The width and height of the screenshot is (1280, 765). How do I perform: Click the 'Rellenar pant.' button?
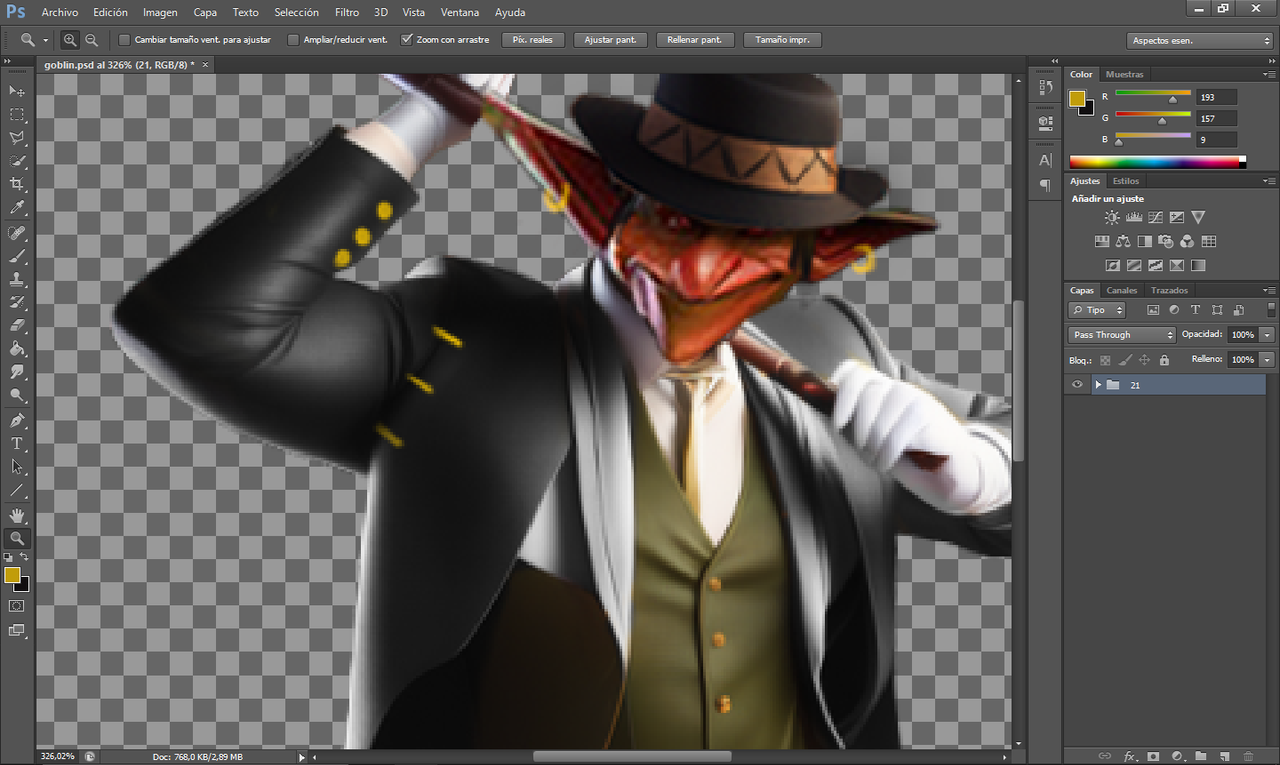point(695,40)
